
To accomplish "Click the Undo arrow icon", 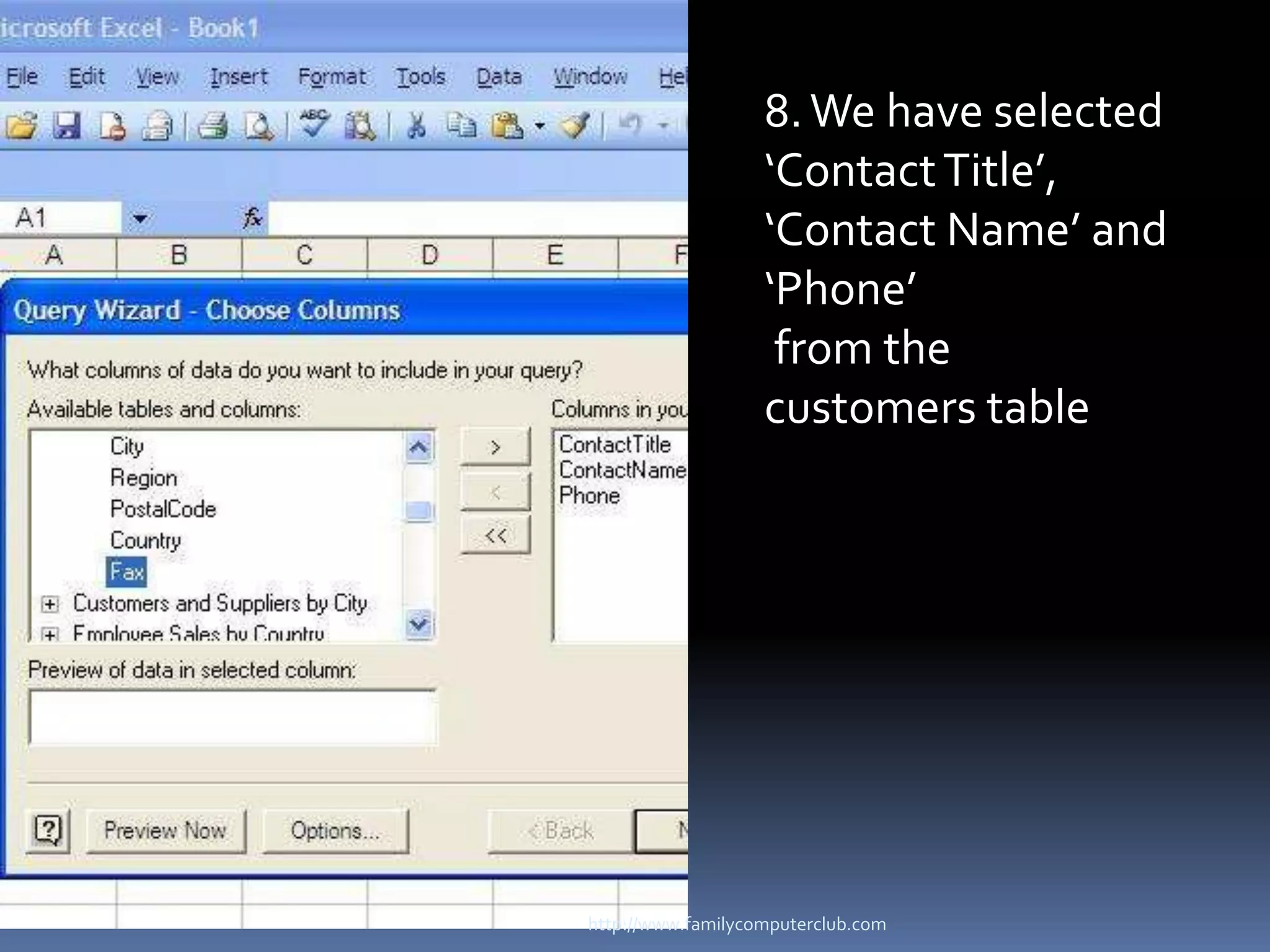I will (x=630, y=125).
